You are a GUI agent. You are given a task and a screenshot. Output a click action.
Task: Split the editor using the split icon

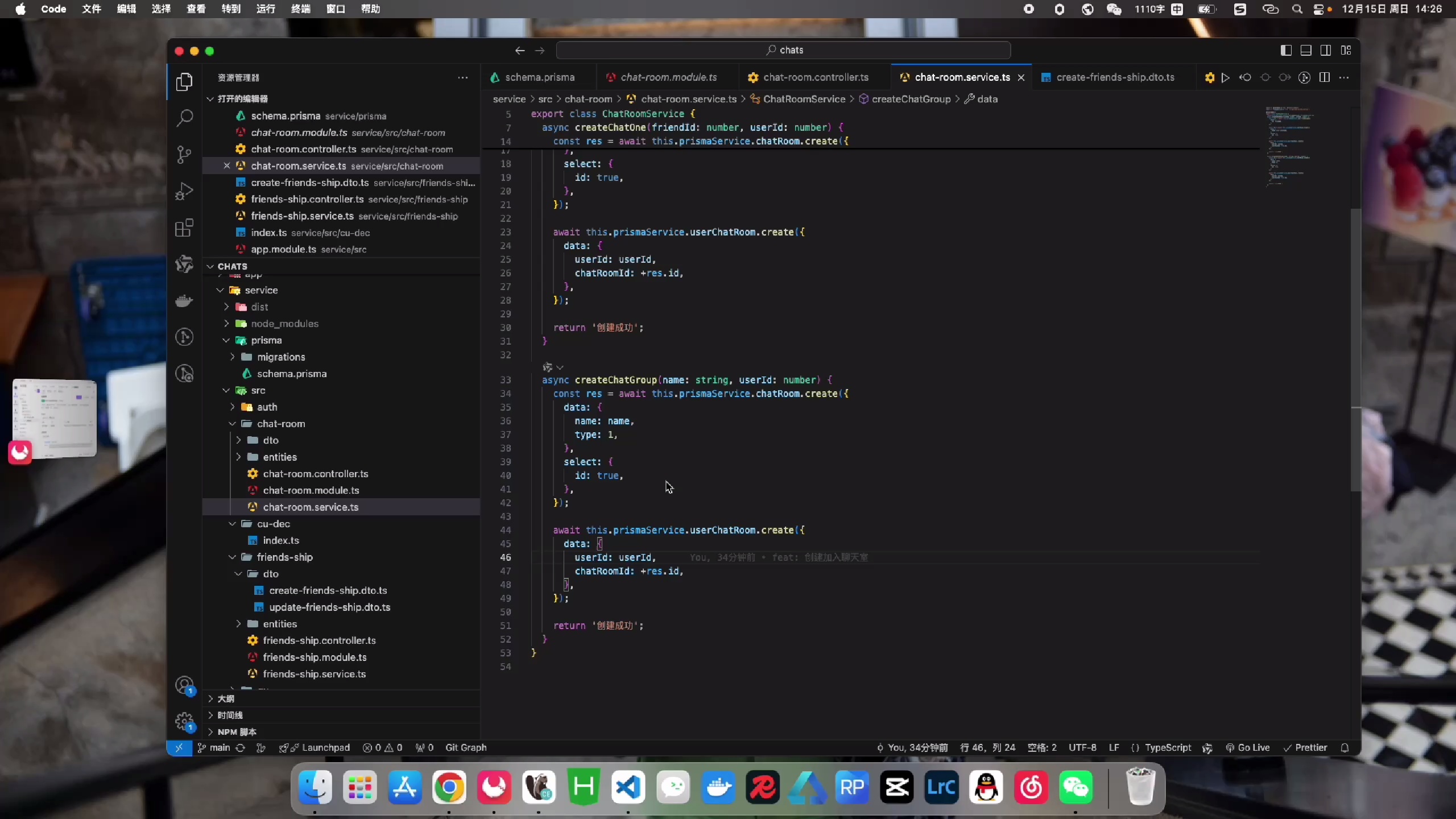(1325, 78)
